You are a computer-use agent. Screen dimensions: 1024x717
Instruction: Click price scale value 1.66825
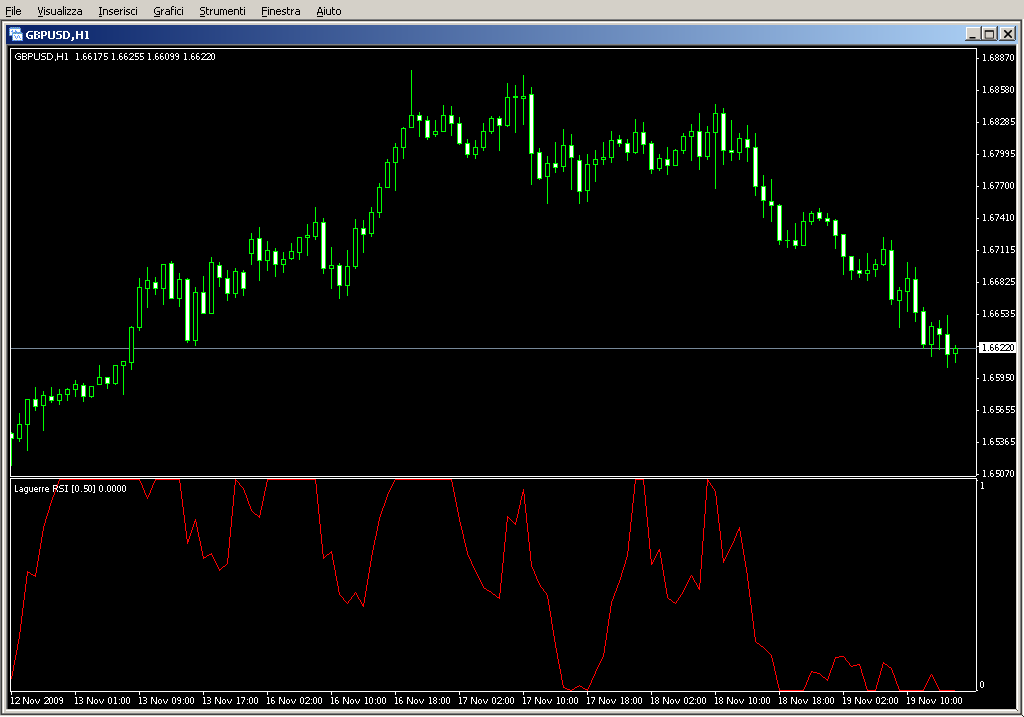click(999, 281)
